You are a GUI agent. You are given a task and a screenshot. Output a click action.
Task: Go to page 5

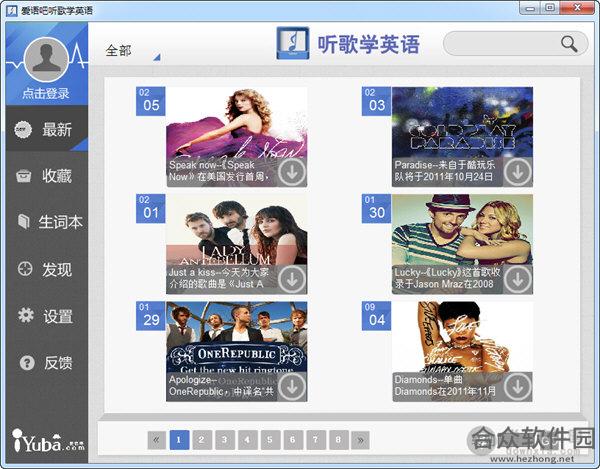click(x=270, y=440)
